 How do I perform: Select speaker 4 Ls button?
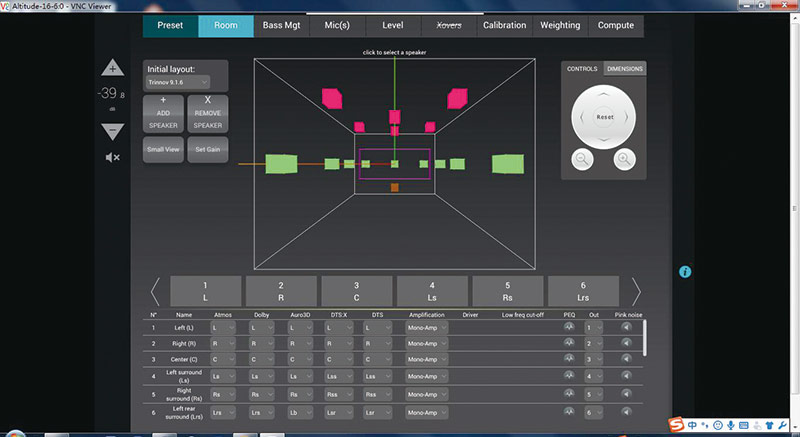[x=432, y=291]
